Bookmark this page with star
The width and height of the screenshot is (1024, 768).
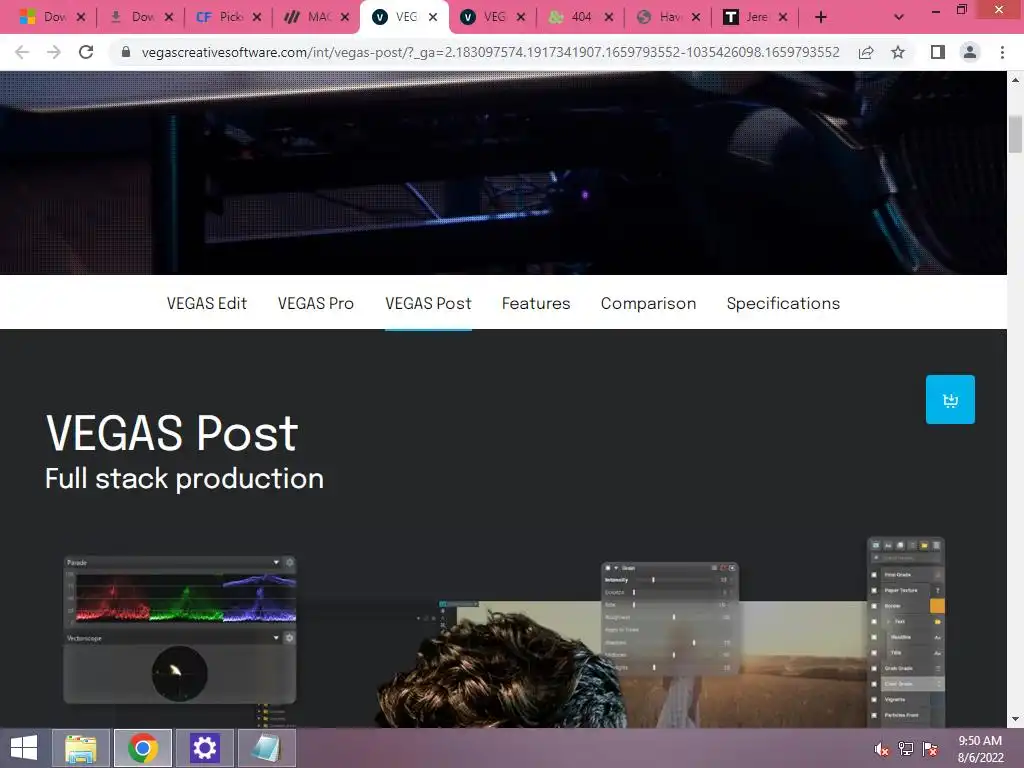pyautogui.click(x=898, y=52)
